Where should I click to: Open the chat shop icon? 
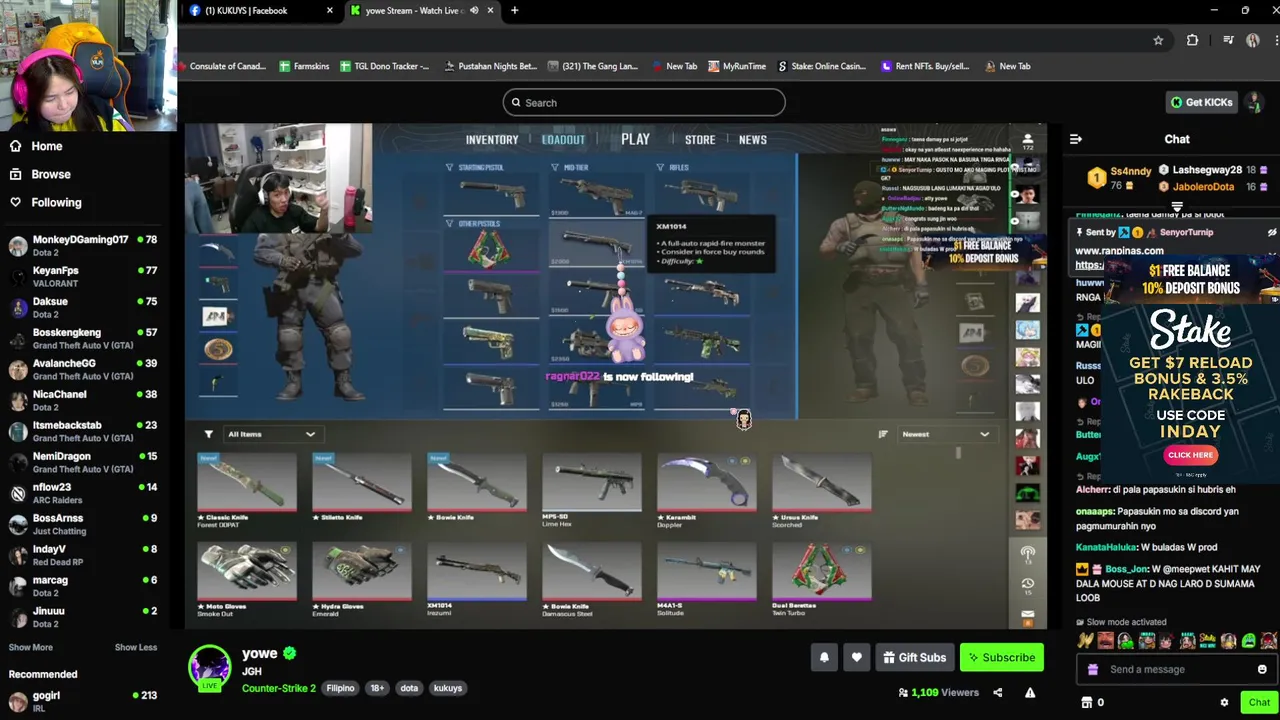[1087, 702]
